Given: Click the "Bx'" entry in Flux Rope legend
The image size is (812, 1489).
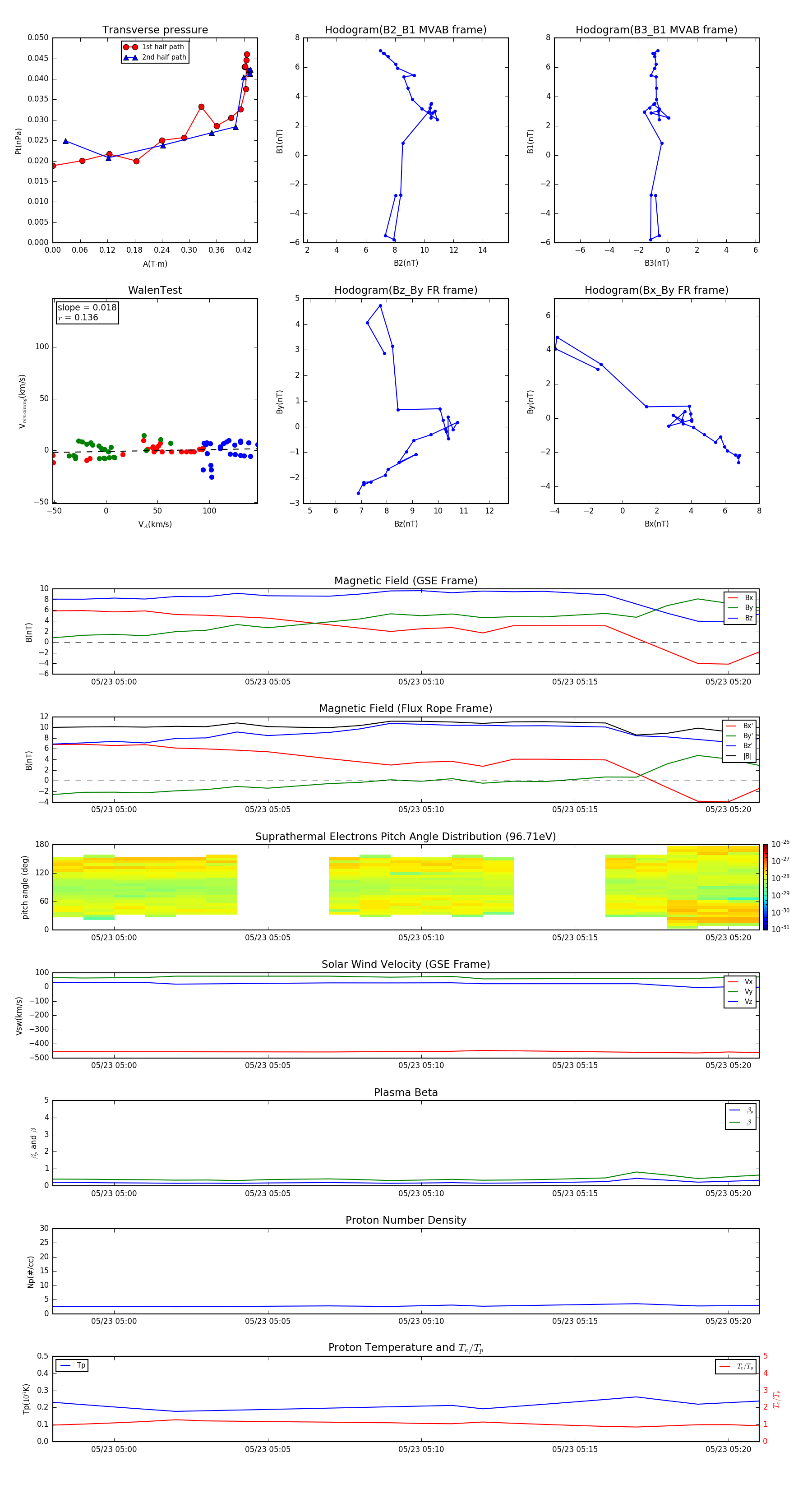Looking at the screenshot, I should (740, 726).
